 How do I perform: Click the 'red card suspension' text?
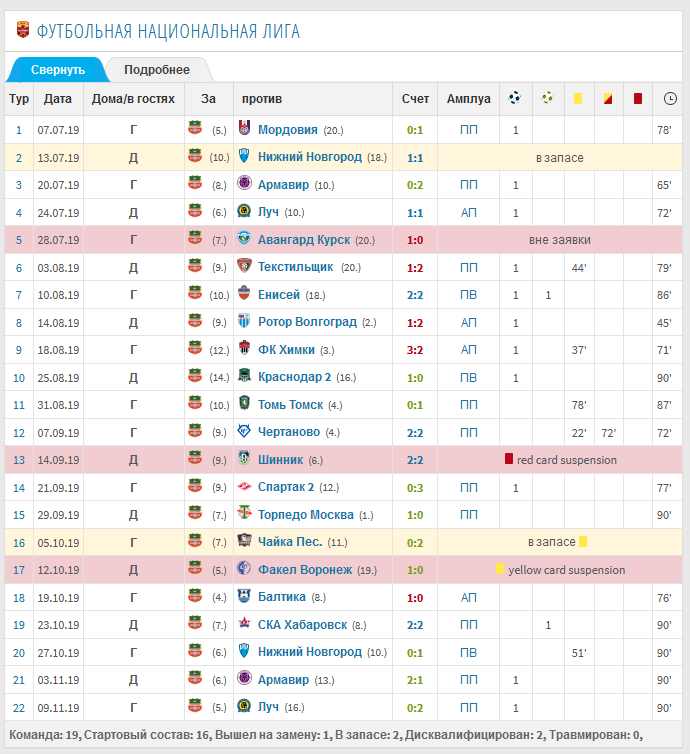point(566,460)
